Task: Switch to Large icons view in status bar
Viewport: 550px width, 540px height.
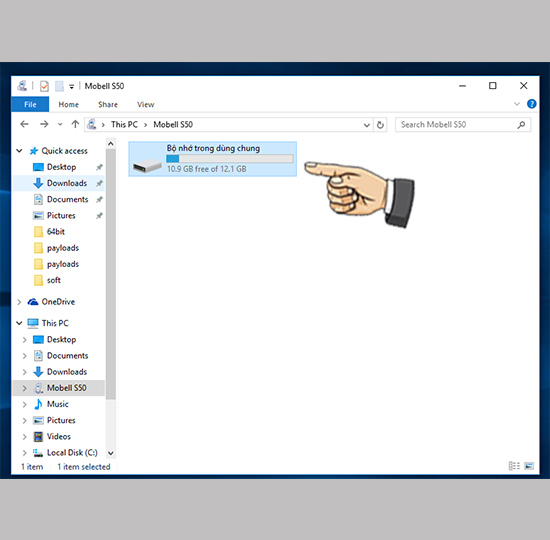Action: pyautogui.click(x=529, y=466)
